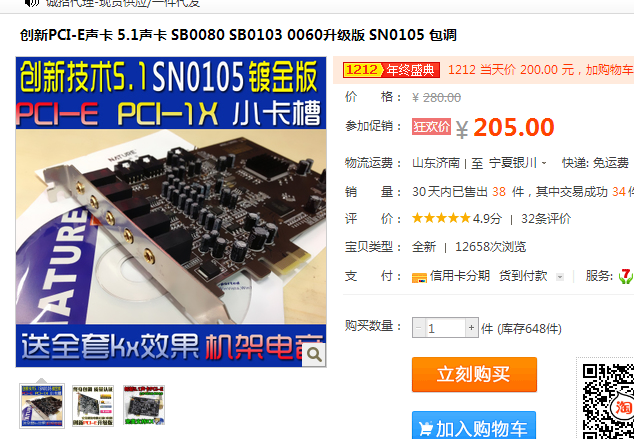Select the first product thumbnail

[x=42, y=405]
